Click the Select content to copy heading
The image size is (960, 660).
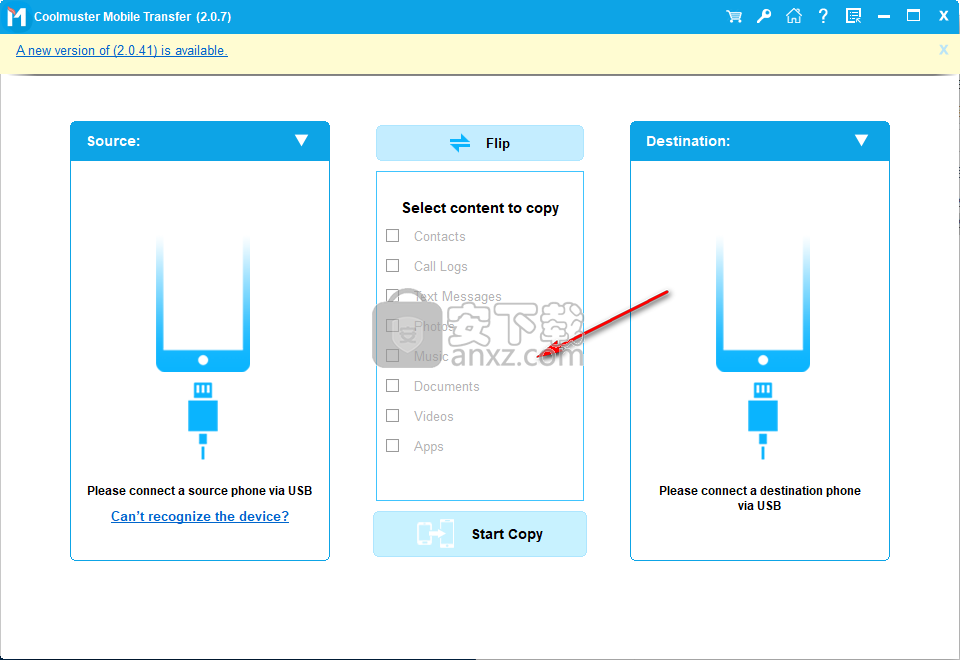481,208
